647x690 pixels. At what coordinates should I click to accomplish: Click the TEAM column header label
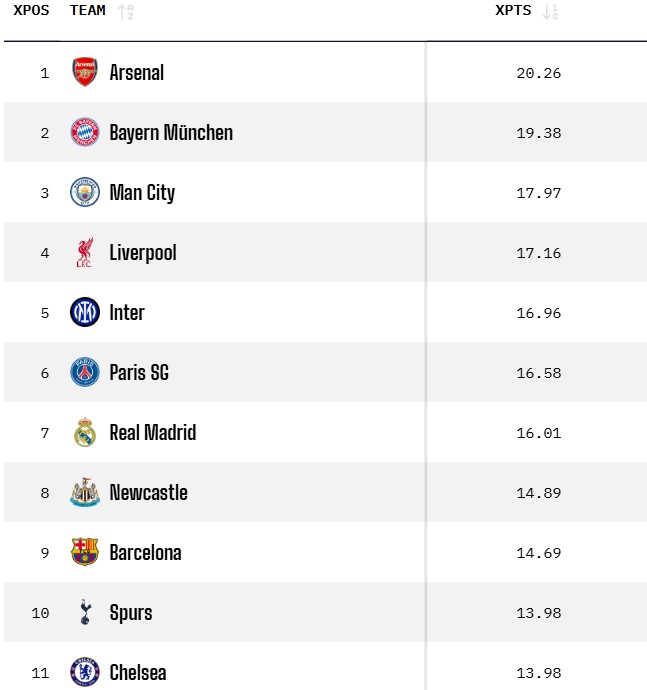click(88, 11)
